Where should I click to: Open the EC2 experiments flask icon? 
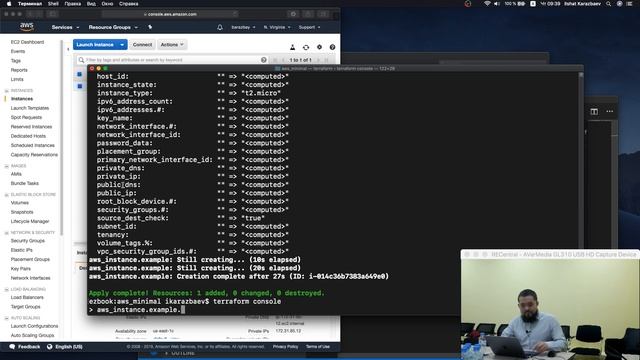pyautogui.click(x=293, y=47)
